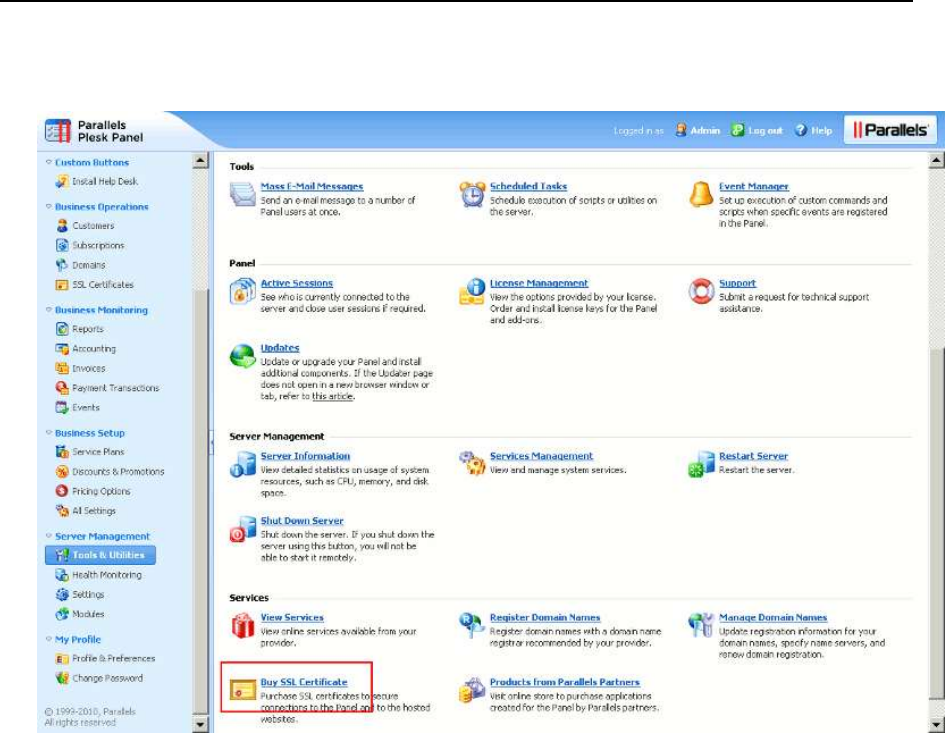The width and height of the screenshot is (945, 733).
Task: Open the Register Domain Names link
Action: (x=545, y=617)
